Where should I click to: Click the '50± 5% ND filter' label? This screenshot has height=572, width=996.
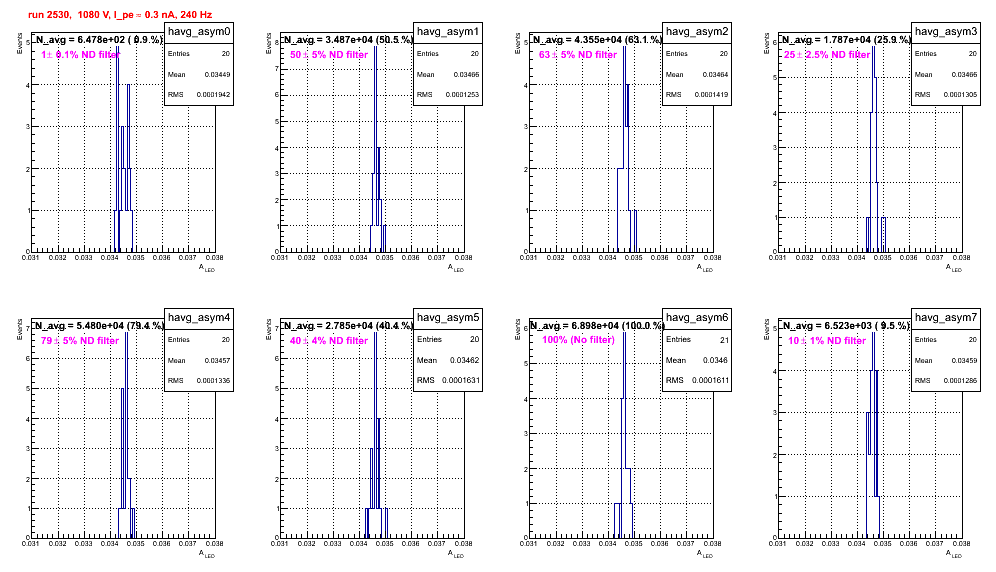pyautogui.click(x=329, y=55)
